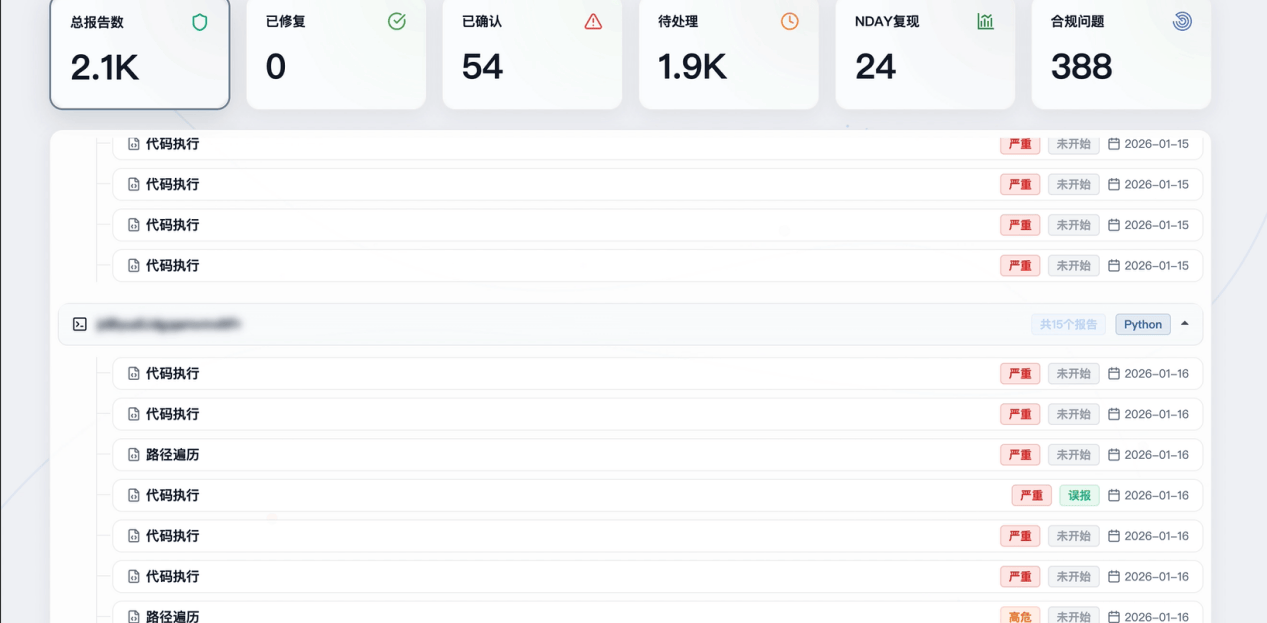The height and width of the screenshot is (623, 1267).
Task: Click the shield icon on 总报告数 card
Action: pos(200,22)
